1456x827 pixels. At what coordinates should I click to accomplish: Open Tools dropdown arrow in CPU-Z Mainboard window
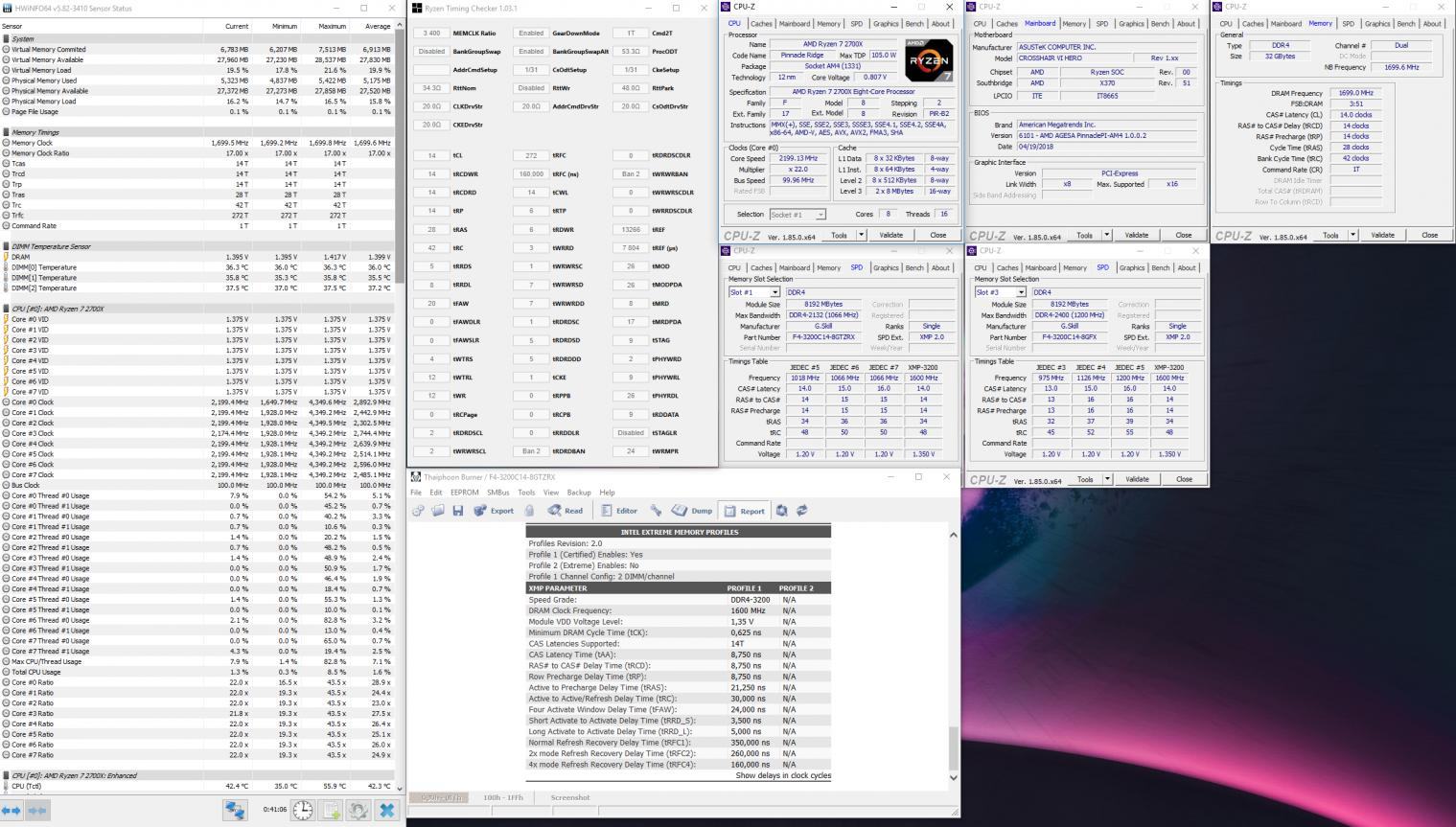coord(1107,235)
